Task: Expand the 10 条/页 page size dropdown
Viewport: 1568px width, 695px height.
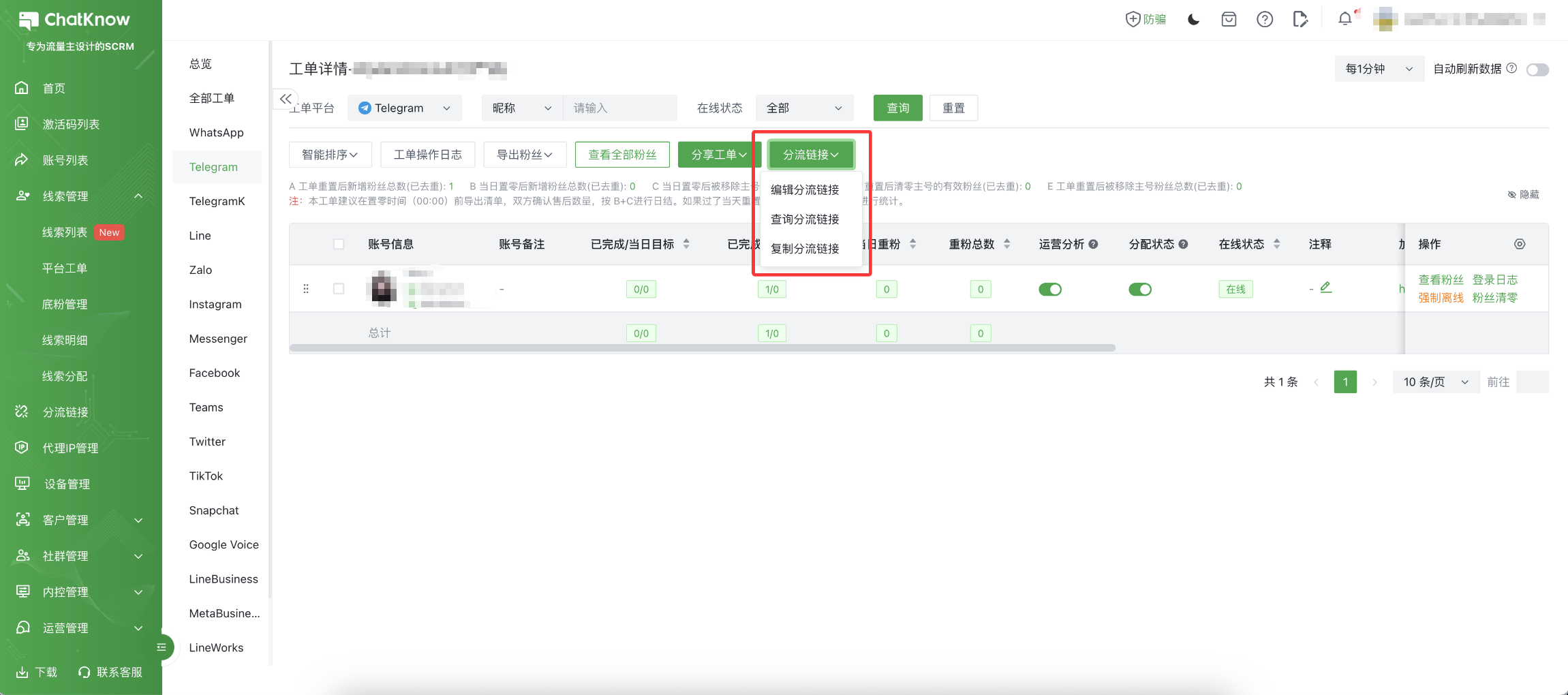Action: (1435, 382)
